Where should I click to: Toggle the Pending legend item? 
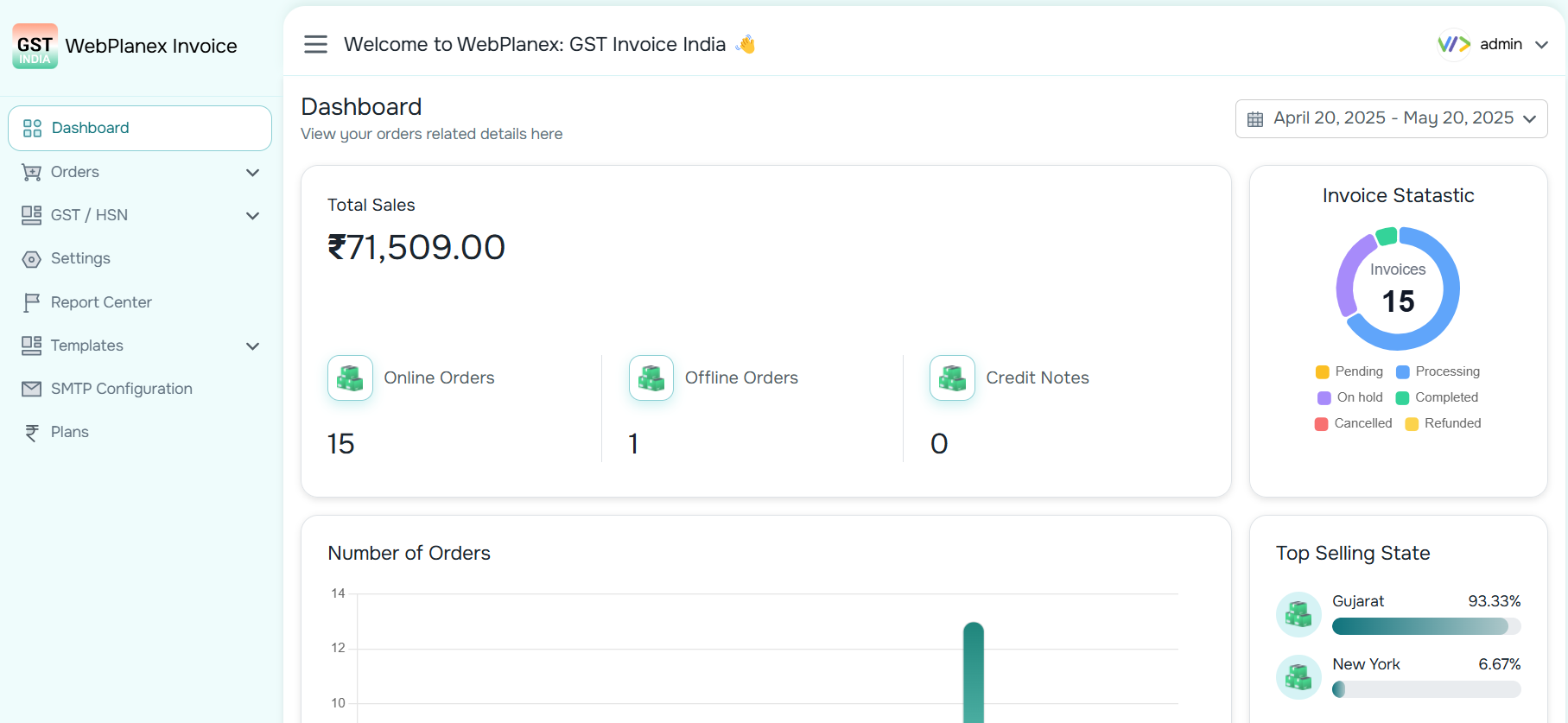pos(1349,371)
